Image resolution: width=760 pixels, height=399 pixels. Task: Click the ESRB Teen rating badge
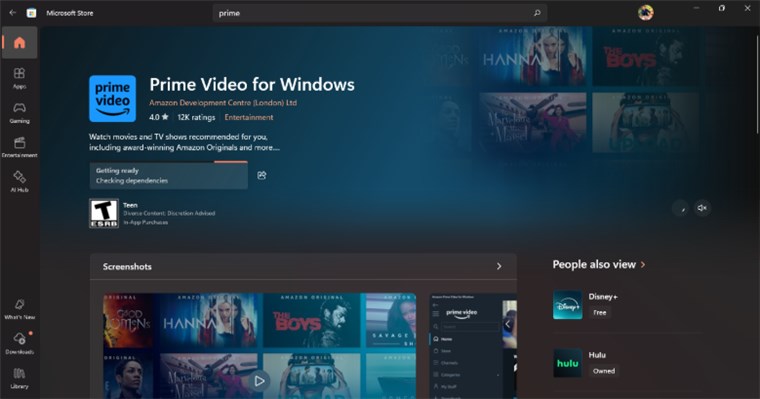point(104,213)
